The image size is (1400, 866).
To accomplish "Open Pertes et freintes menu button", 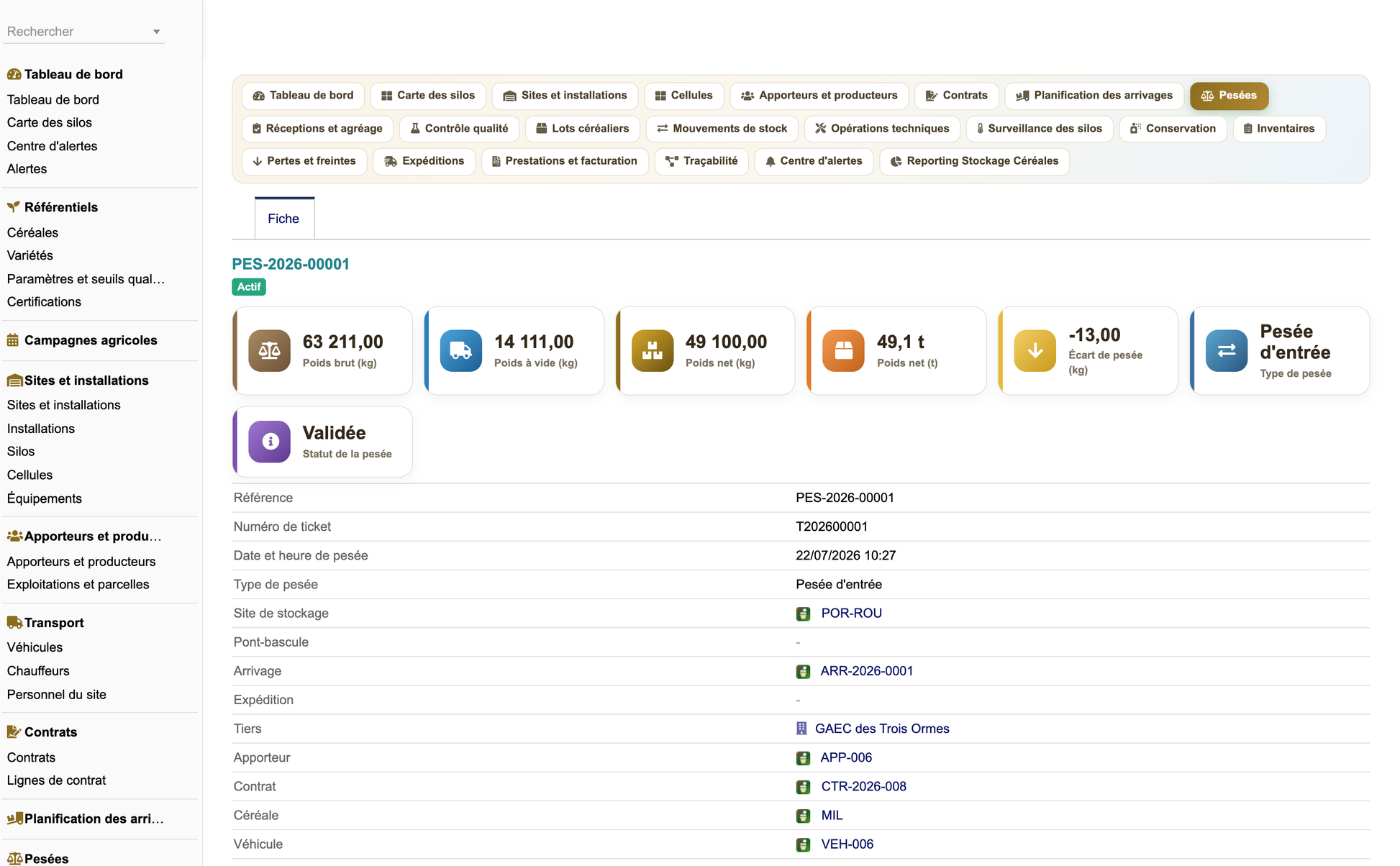I will click(x=304, y=161).
